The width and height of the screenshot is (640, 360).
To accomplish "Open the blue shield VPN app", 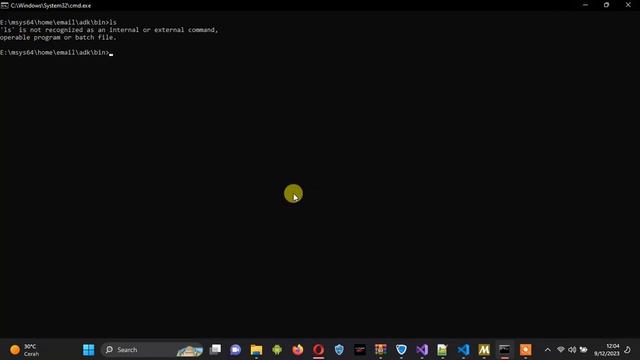I will [x=401, y=350].
